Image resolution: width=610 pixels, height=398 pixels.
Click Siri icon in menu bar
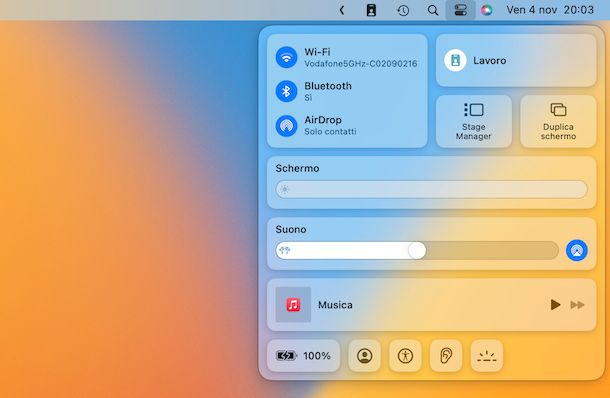[486, 10]
